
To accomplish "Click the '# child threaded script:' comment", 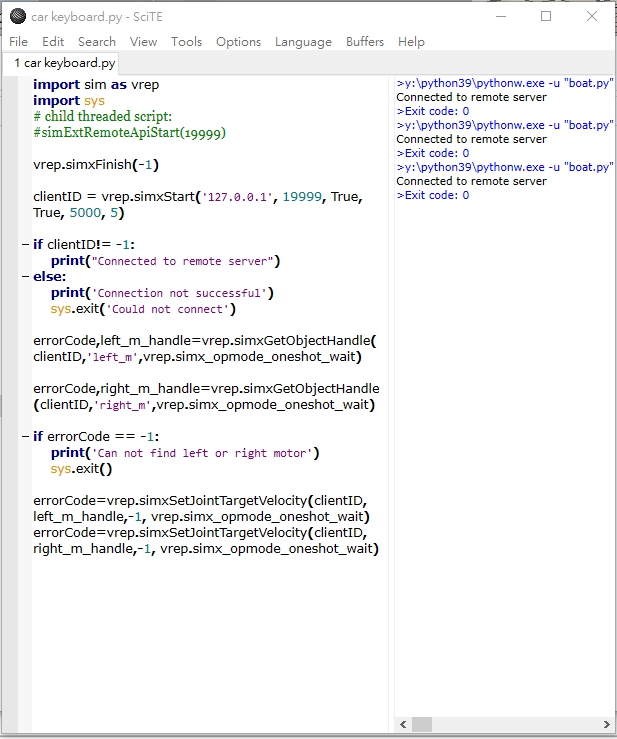I will pyautogui.click(x=102, y=116).
